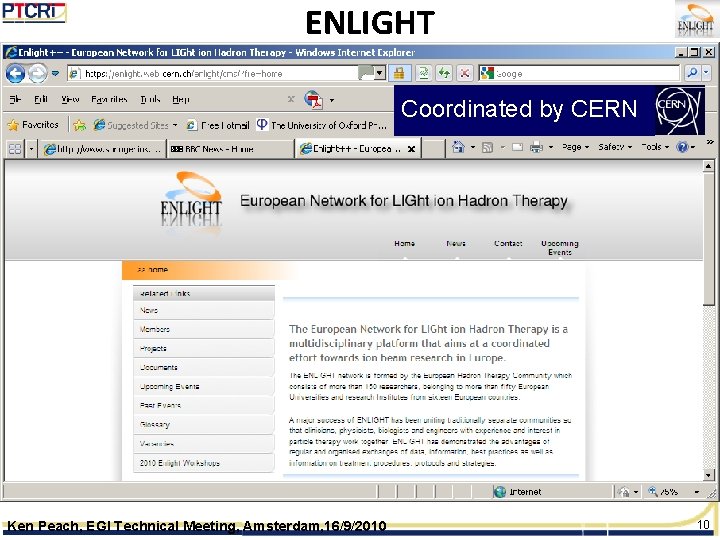The width and height of the screenshot is (720, 540).
Task: Open the Safety command dropdown
Action: click(615, 147)
